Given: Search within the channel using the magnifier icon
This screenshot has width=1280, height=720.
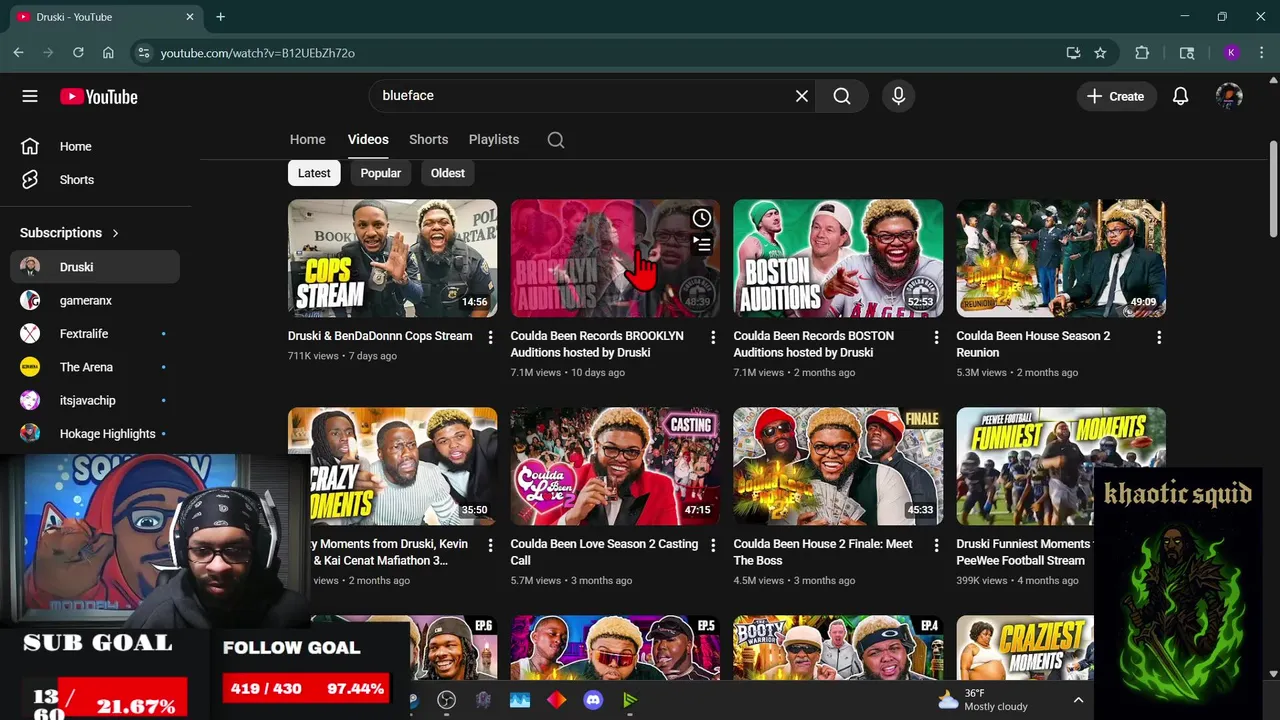Looking at the screenshot, I should pyautogui.click(x=556, y=140).
